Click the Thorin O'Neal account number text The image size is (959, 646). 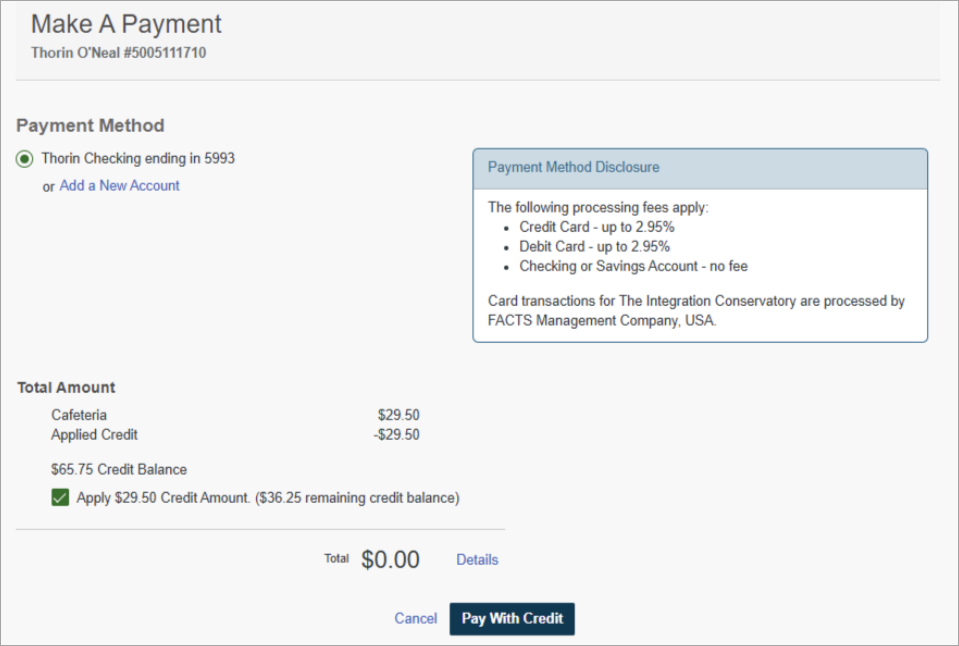pos(116,52)
